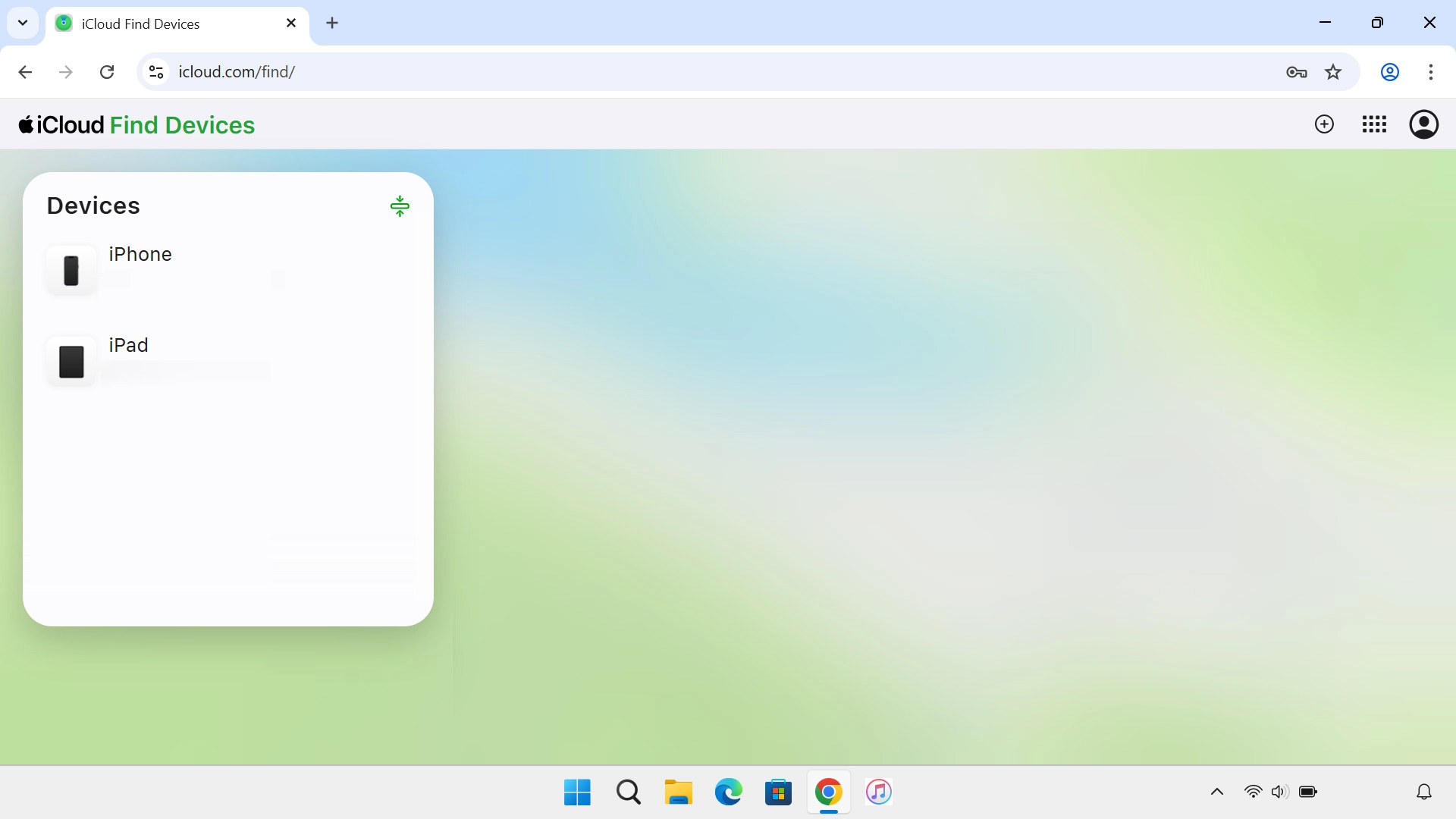This screenshot has width=1456, height=819.
Task: Click the iCloud logo link
Action: (61, 125)
